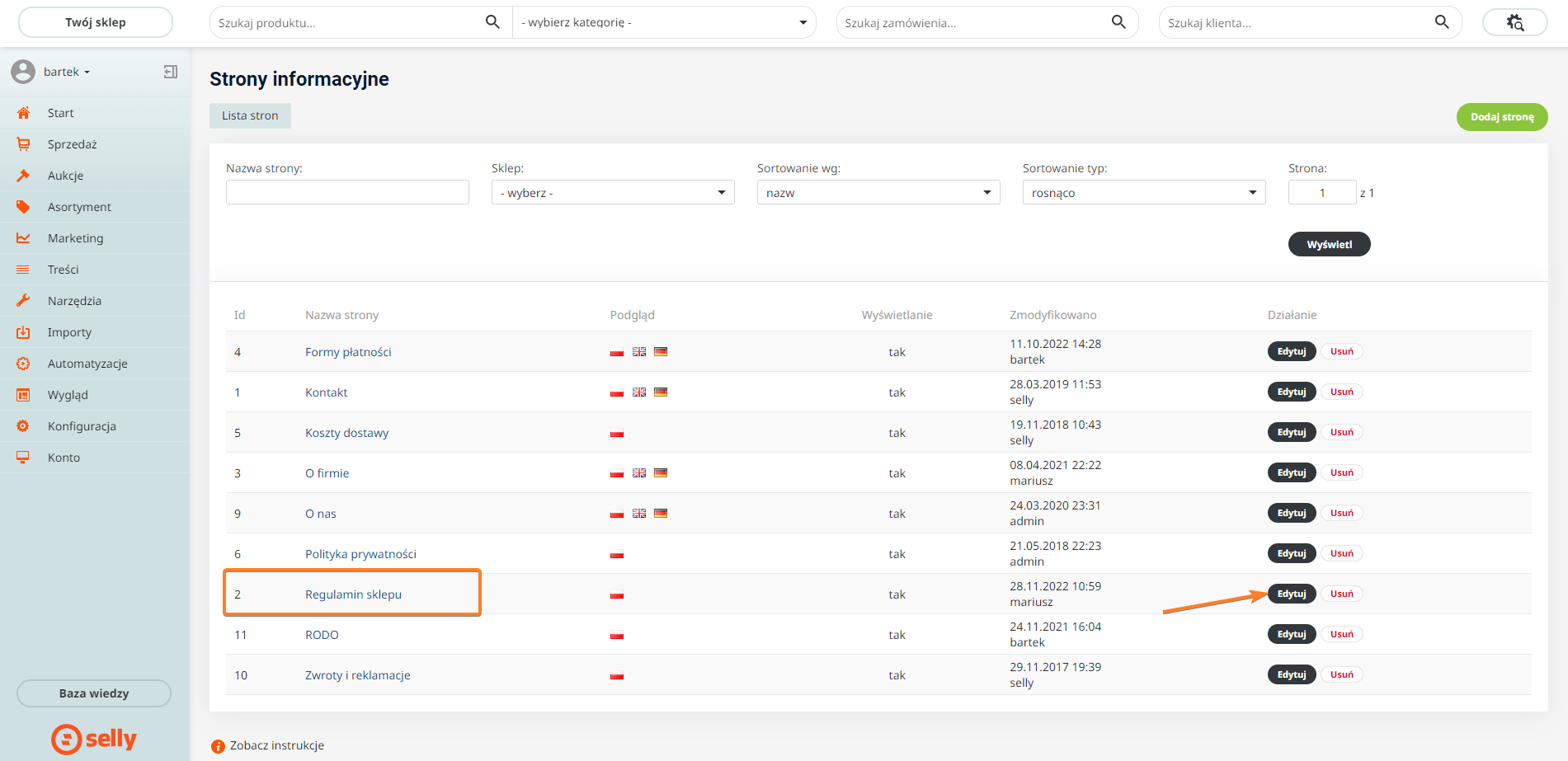Click the product search magnifier icon
Image resolution: width=1568 pixels, height=761 pixels.
pyautogui.click(x=492, y=22)
